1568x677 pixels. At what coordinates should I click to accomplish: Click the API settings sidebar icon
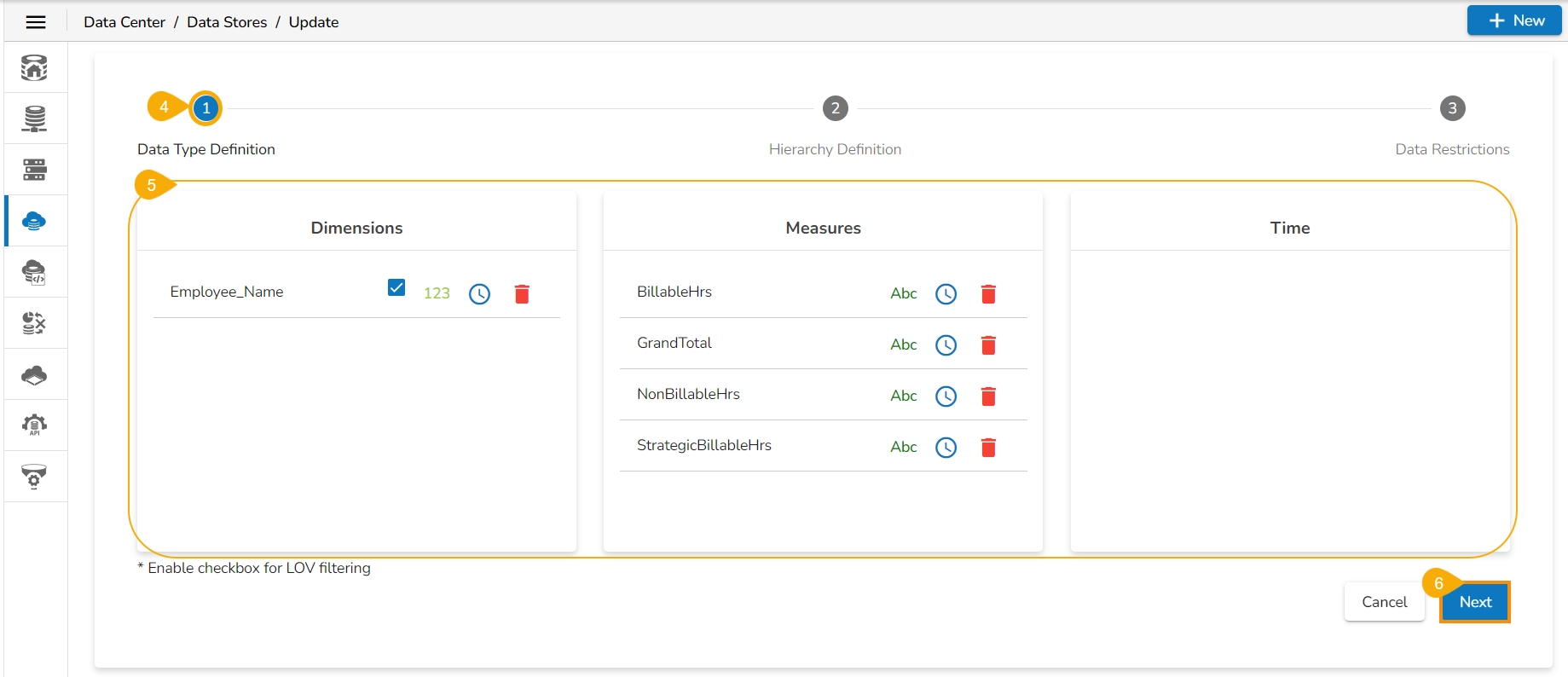(x=34, y=425)
